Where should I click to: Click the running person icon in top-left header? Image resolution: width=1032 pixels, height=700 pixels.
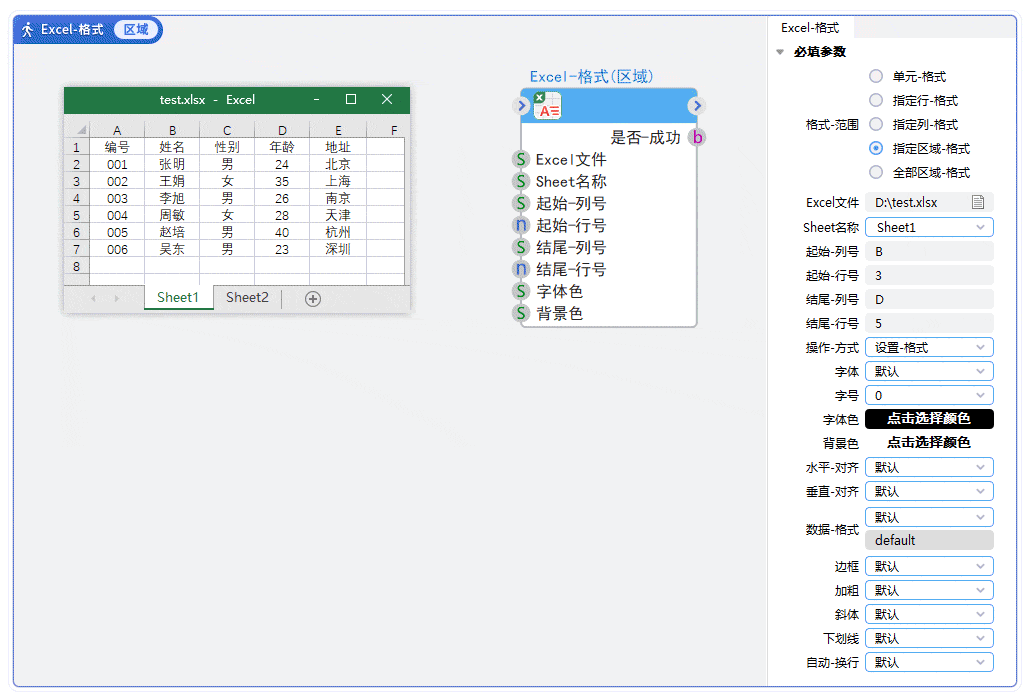click(27, 29)
